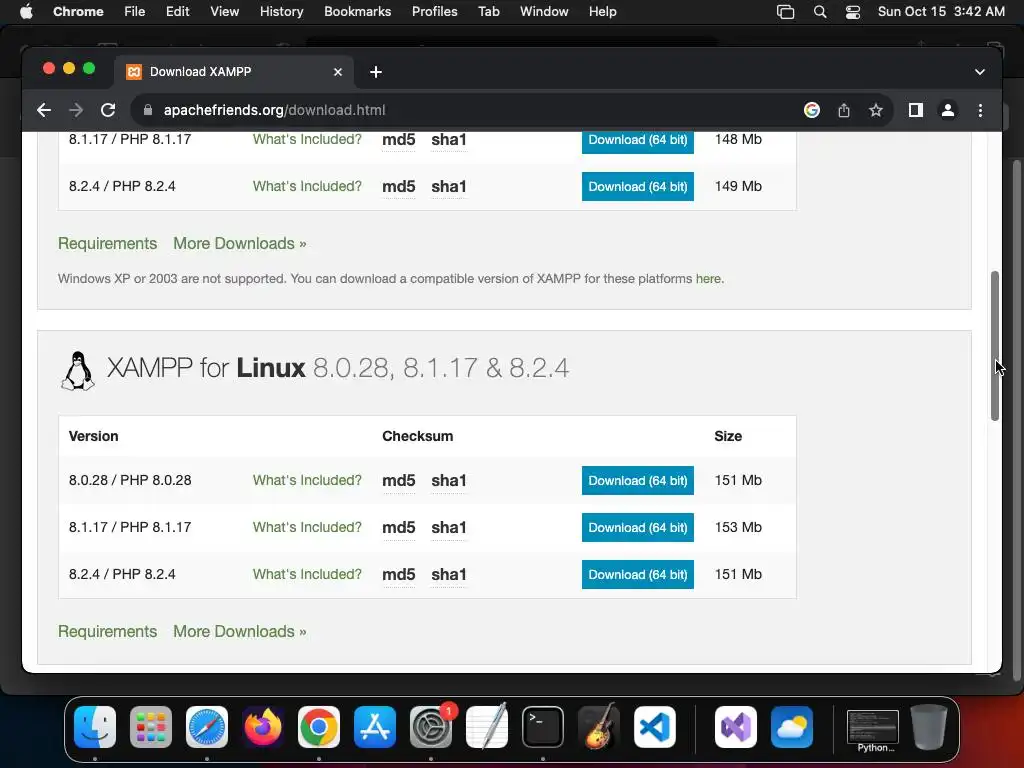Open Trash from the Dock
Screen dimensions: 1024x768
point(929,727)
